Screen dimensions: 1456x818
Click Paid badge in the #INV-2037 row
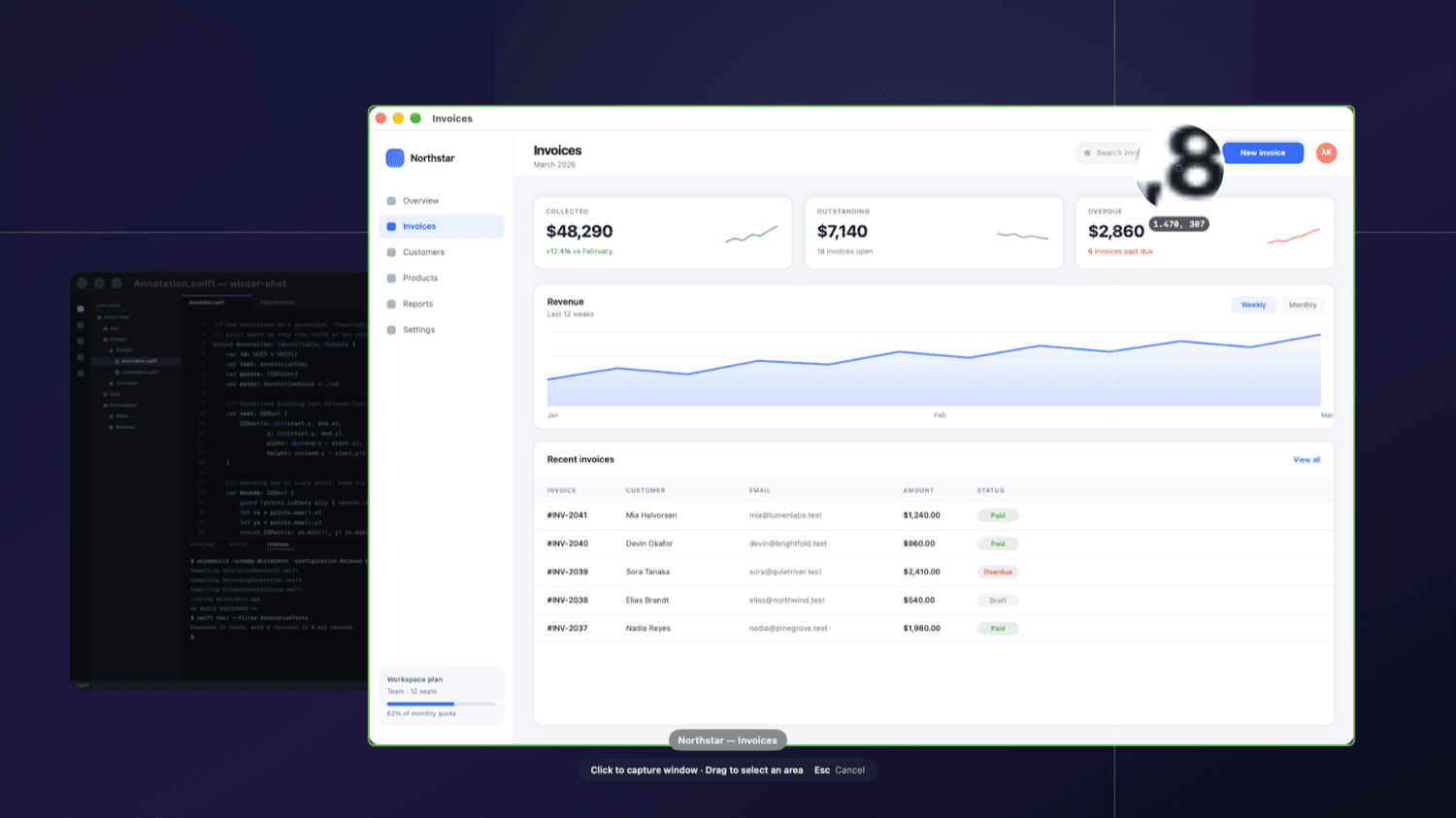coord(998,628)
